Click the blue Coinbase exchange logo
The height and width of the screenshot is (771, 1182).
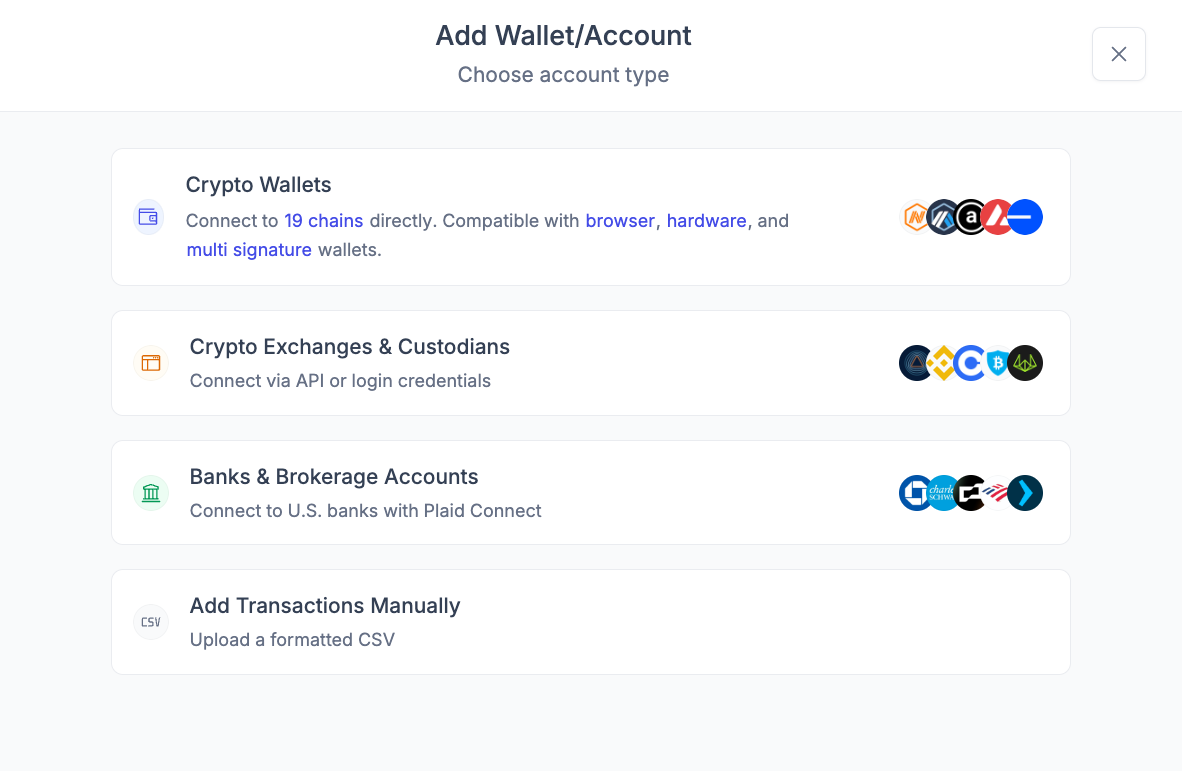(969, 363)
